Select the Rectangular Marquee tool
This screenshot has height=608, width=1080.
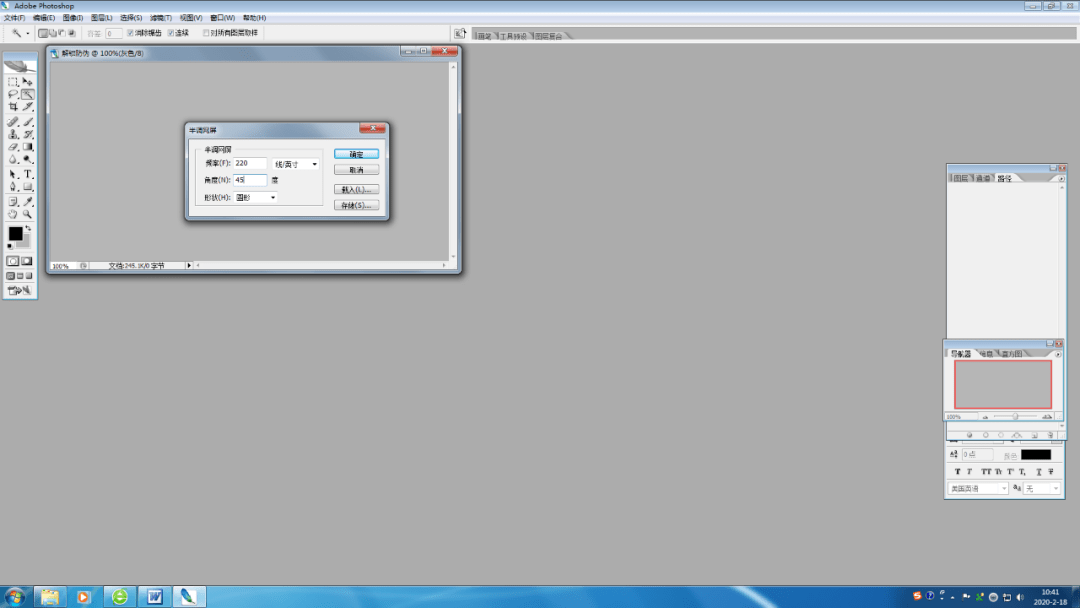click(13, 81)
